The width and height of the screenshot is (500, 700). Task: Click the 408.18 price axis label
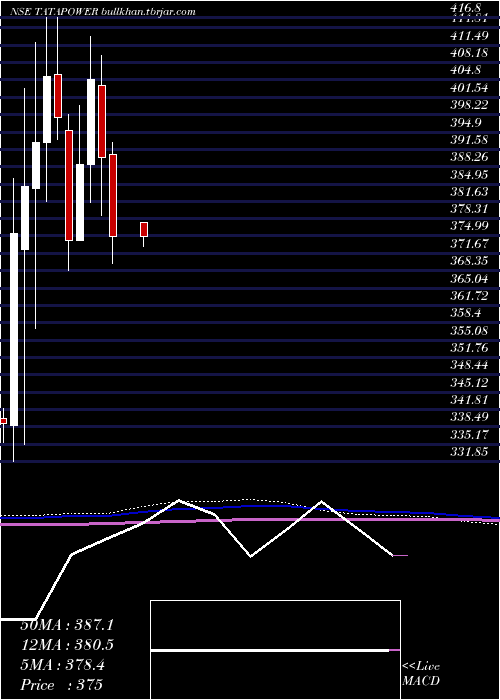469,54
